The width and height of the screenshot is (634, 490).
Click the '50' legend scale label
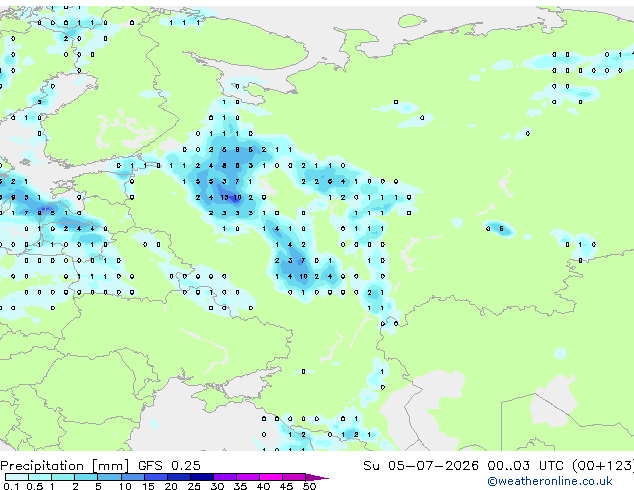[x=309, y=486]
